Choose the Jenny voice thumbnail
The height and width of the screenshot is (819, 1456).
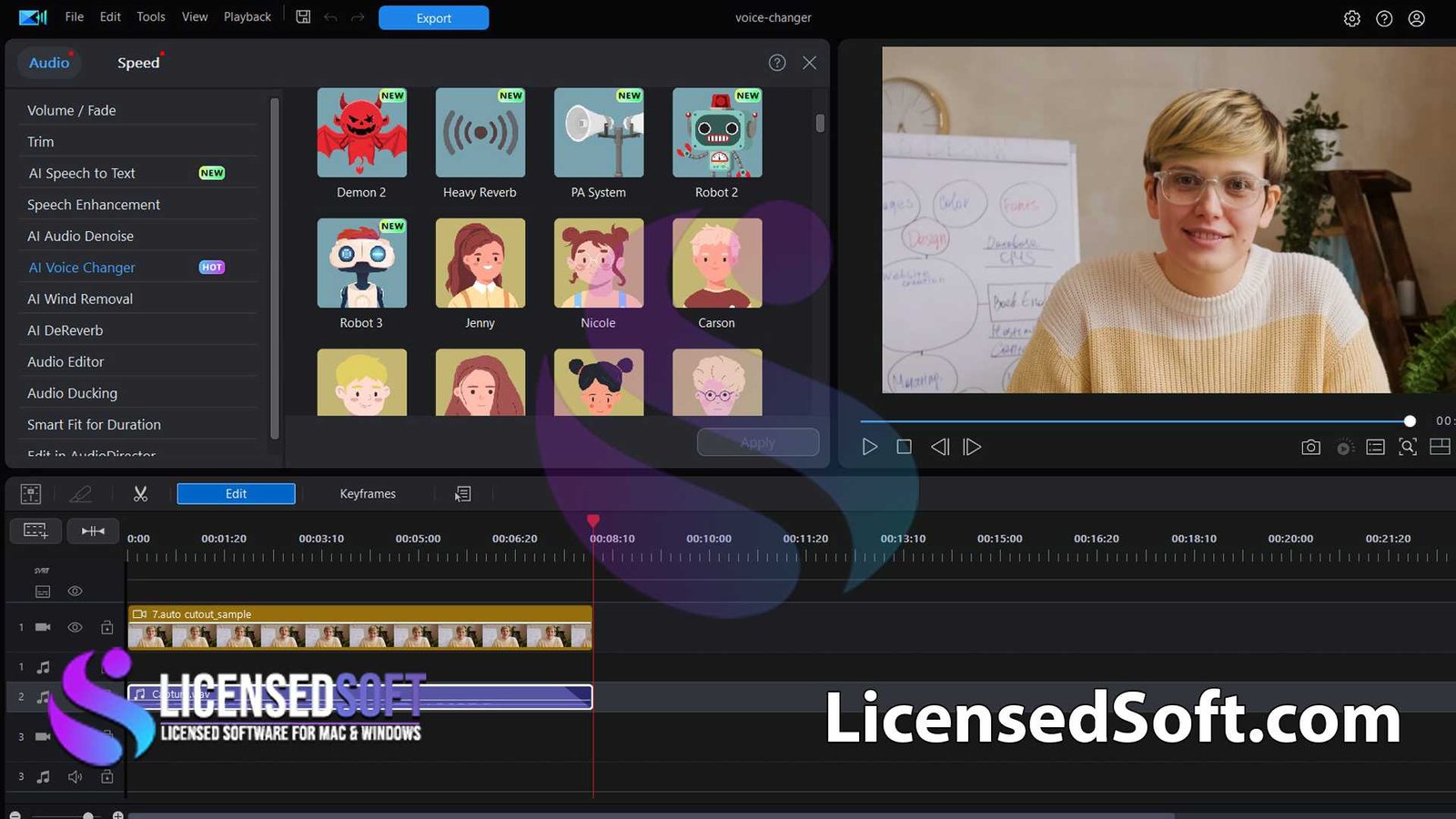(x=480, y=263)
